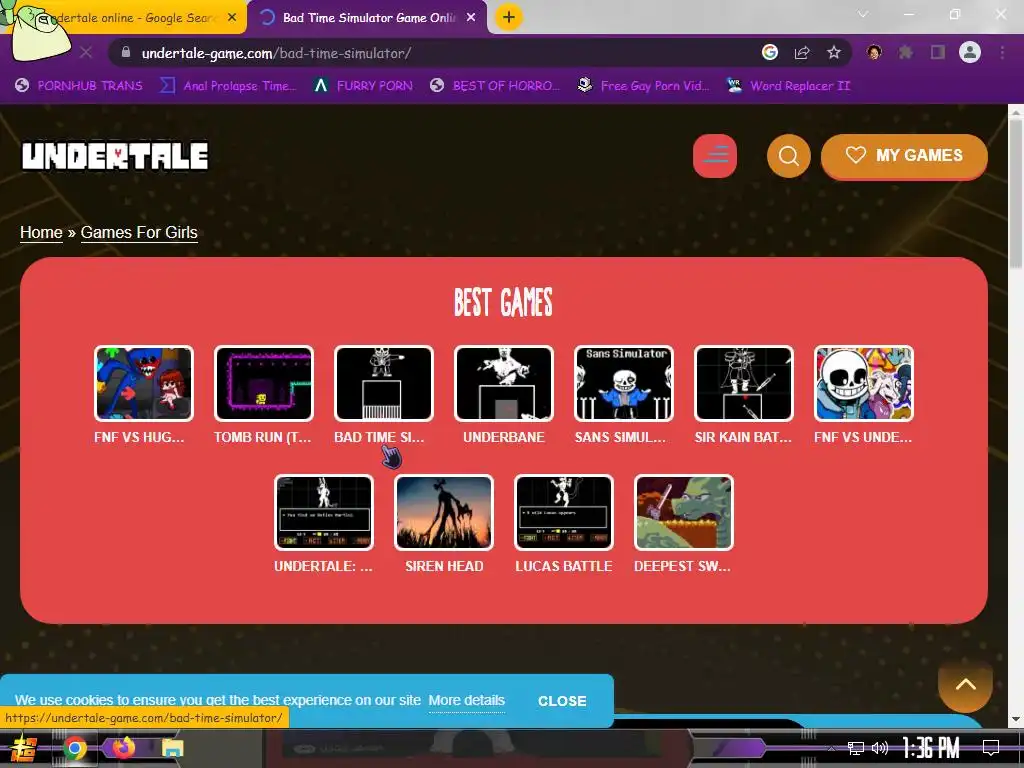Click the UNDERBANE title text
This screenshot has height=768, width=1024.
pos(504,438)
